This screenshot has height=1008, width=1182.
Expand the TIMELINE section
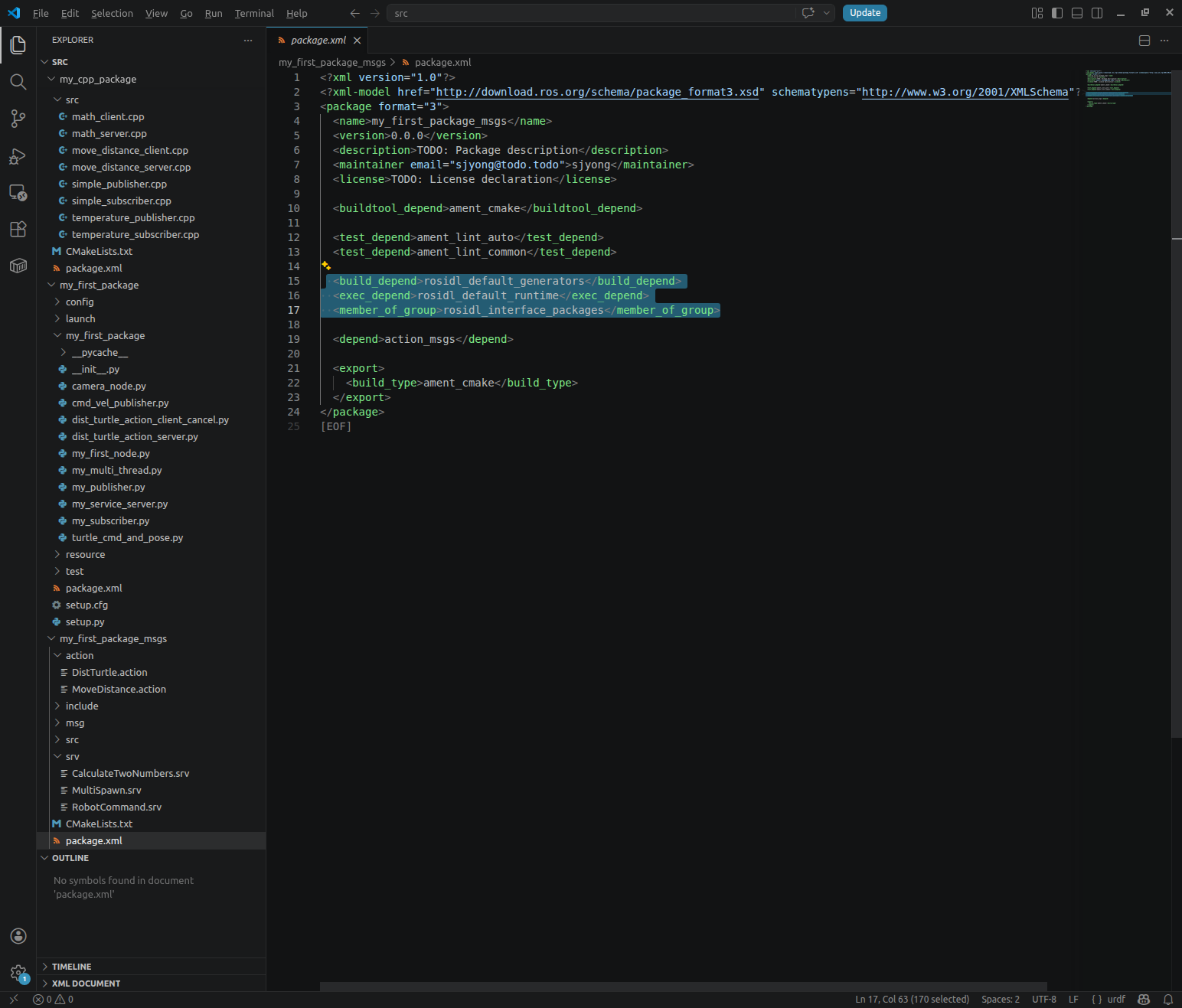point(151,967)
